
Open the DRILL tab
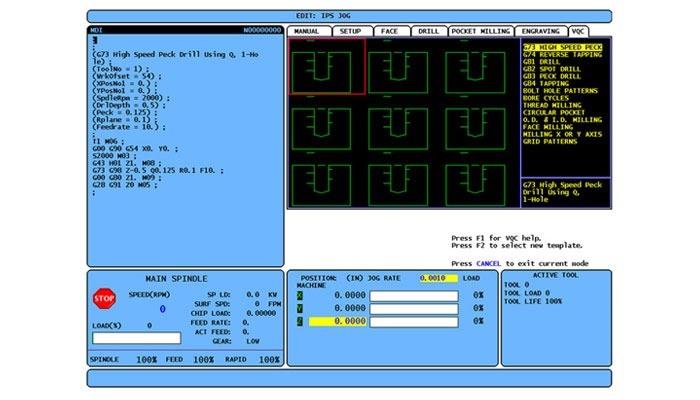tap(429, 31)
